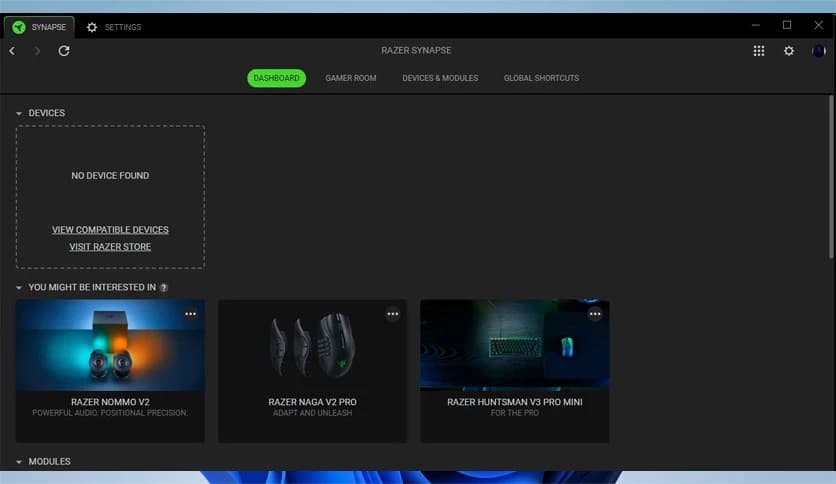This screenshot has width=836, height=484.
Task: Open the Settings tab gear icon
Action: (x=92, y=27)
